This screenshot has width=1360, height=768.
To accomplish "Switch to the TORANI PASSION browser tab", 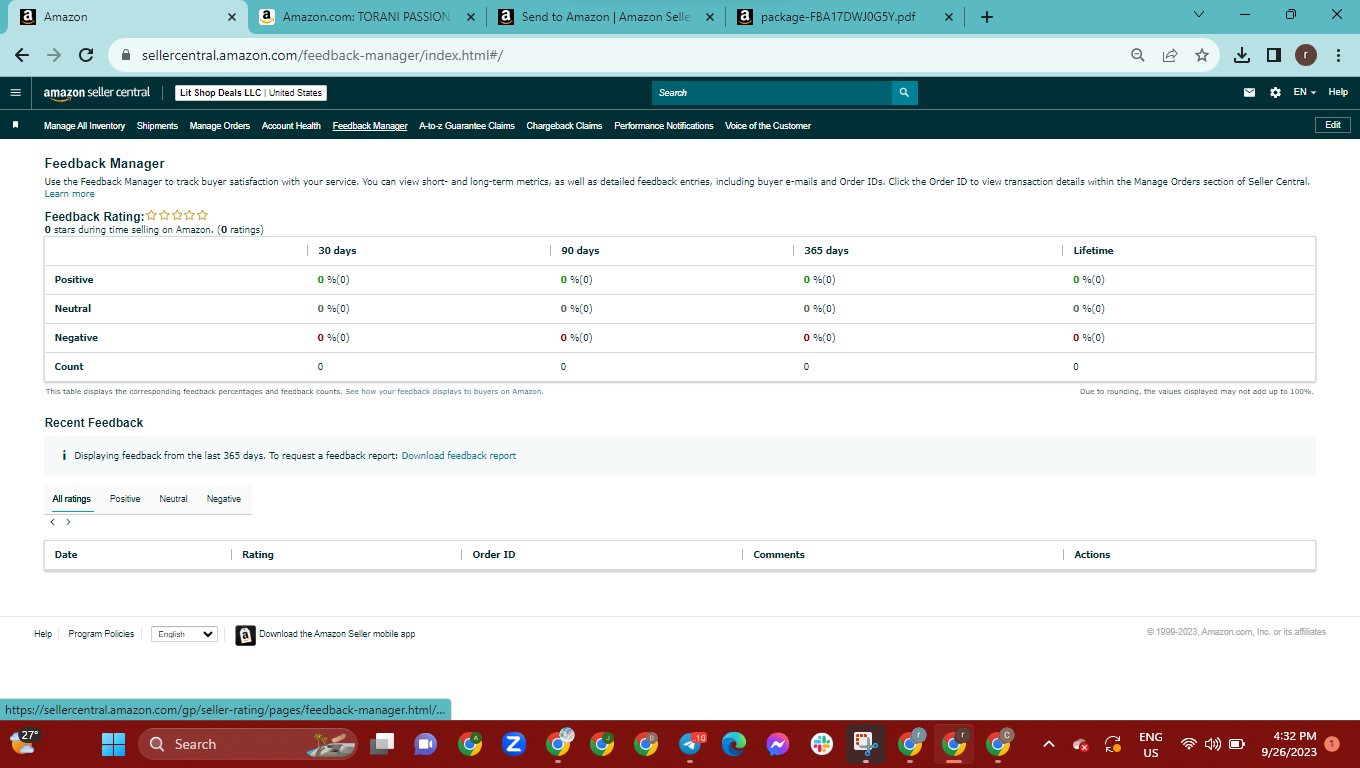I will coord(366,17).
